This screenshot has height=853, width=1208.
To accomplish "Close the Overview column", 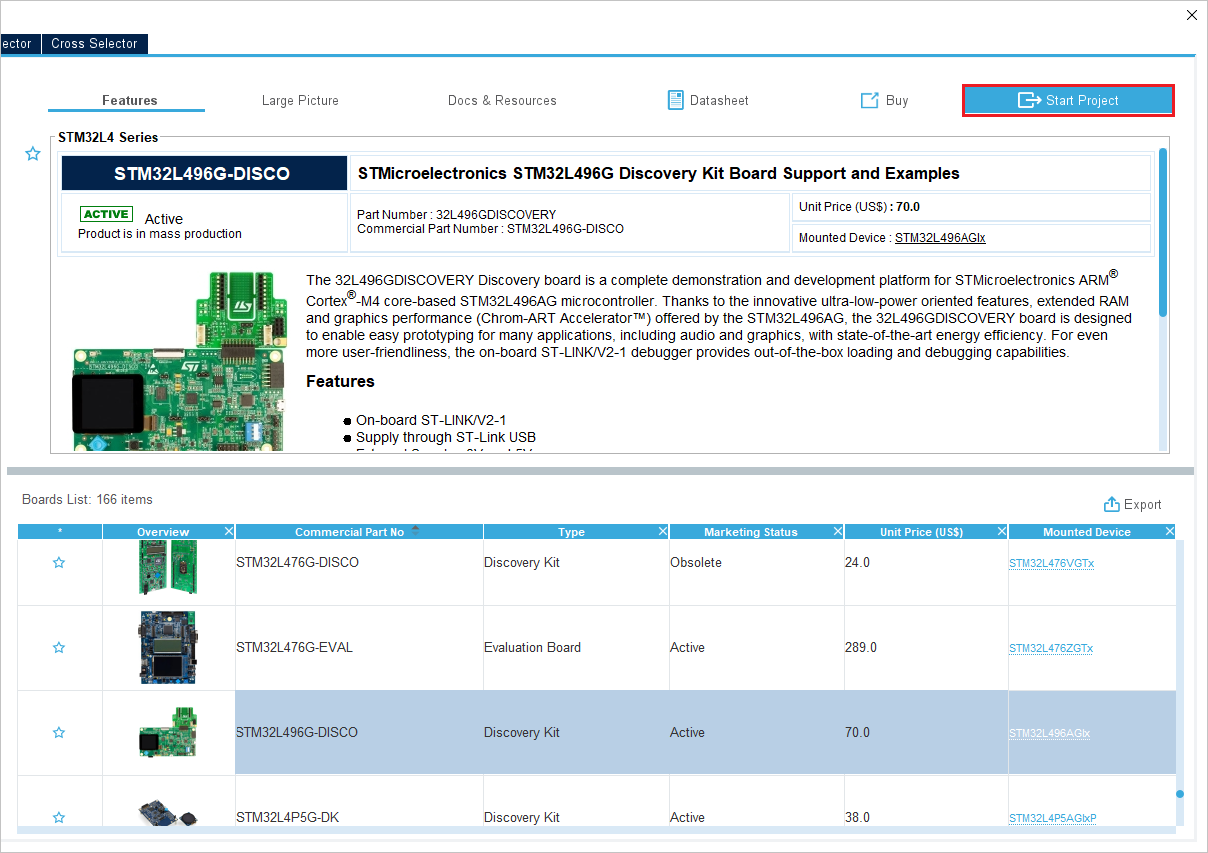I will [x=229, y=531].
